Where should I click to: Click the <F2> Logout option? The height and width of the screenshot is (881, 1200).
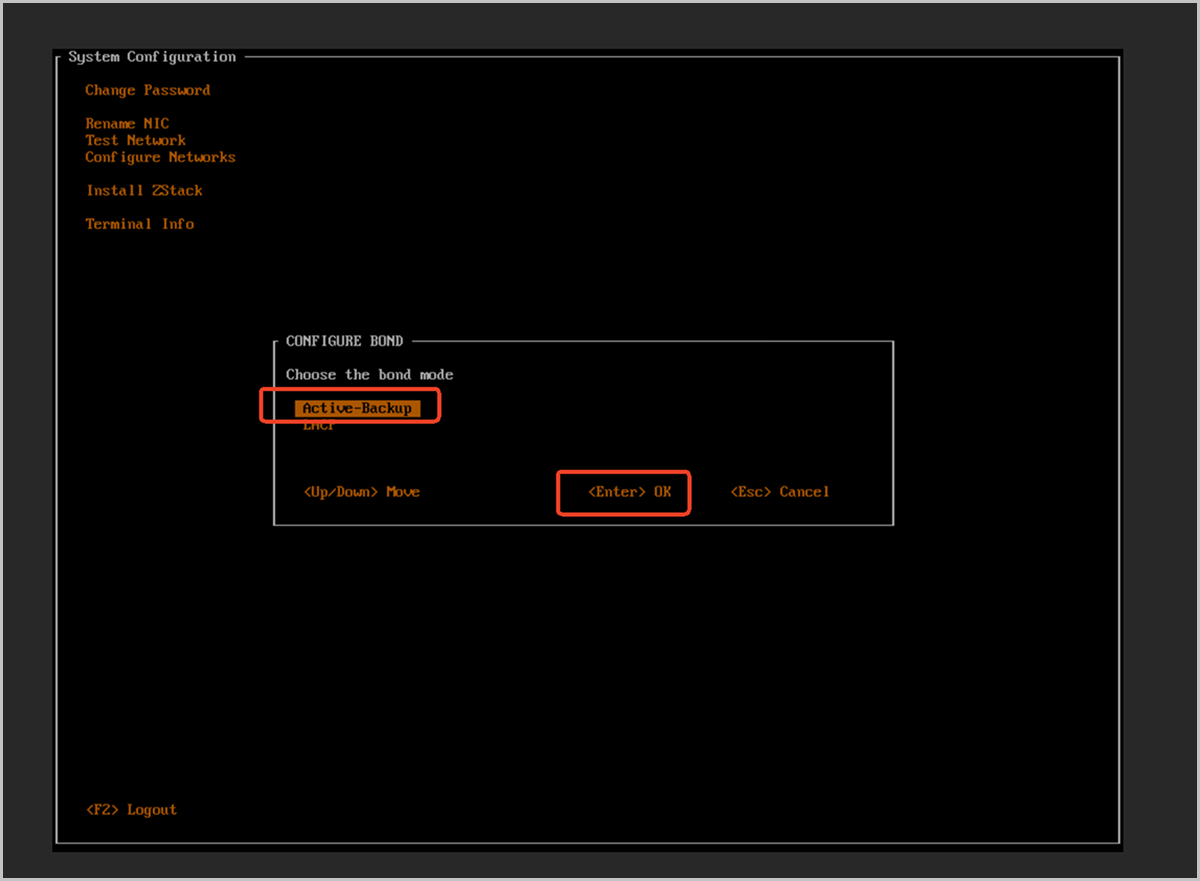click(x=131, y=810)
